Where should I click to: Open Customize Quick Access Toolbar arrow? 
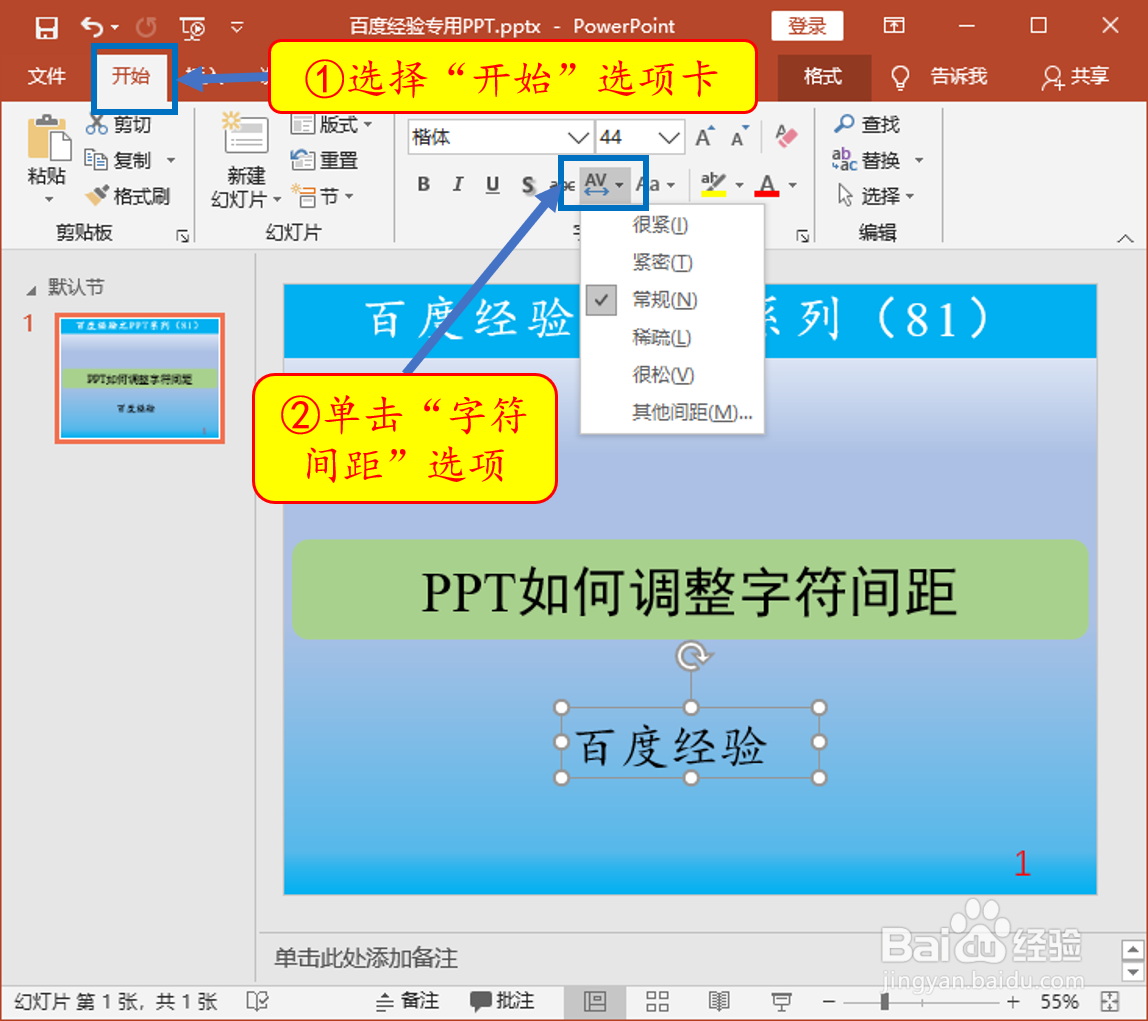[x=236, y=27]
